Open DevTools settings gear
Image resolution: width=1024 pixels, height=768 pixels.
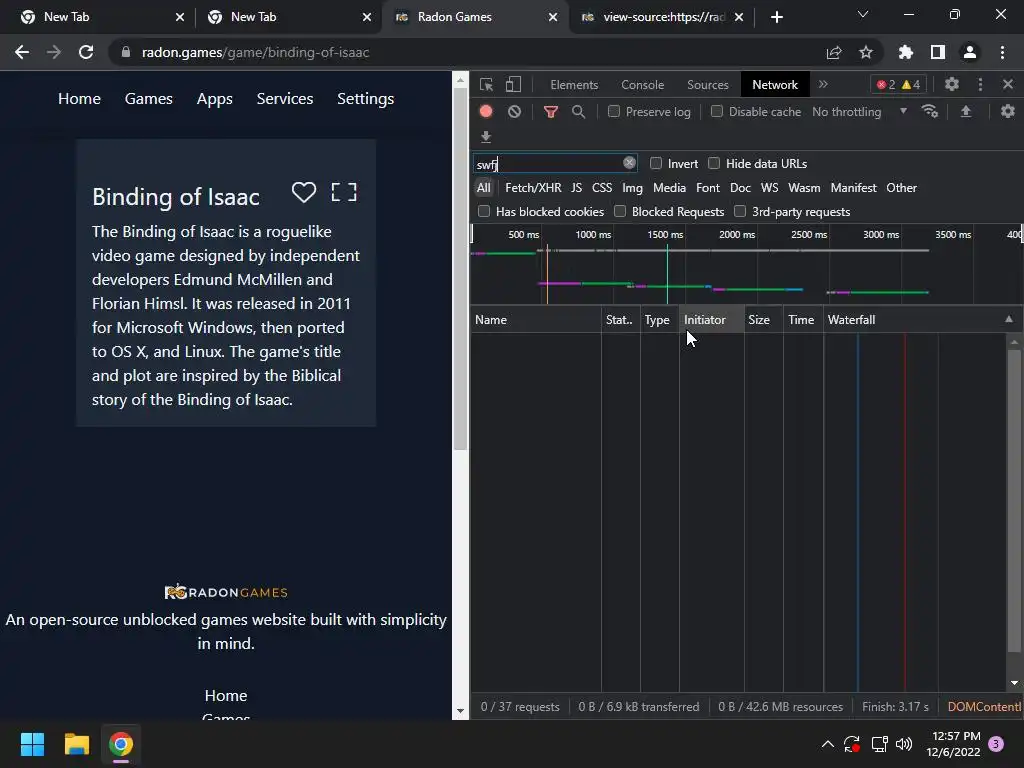click(952, 84)
